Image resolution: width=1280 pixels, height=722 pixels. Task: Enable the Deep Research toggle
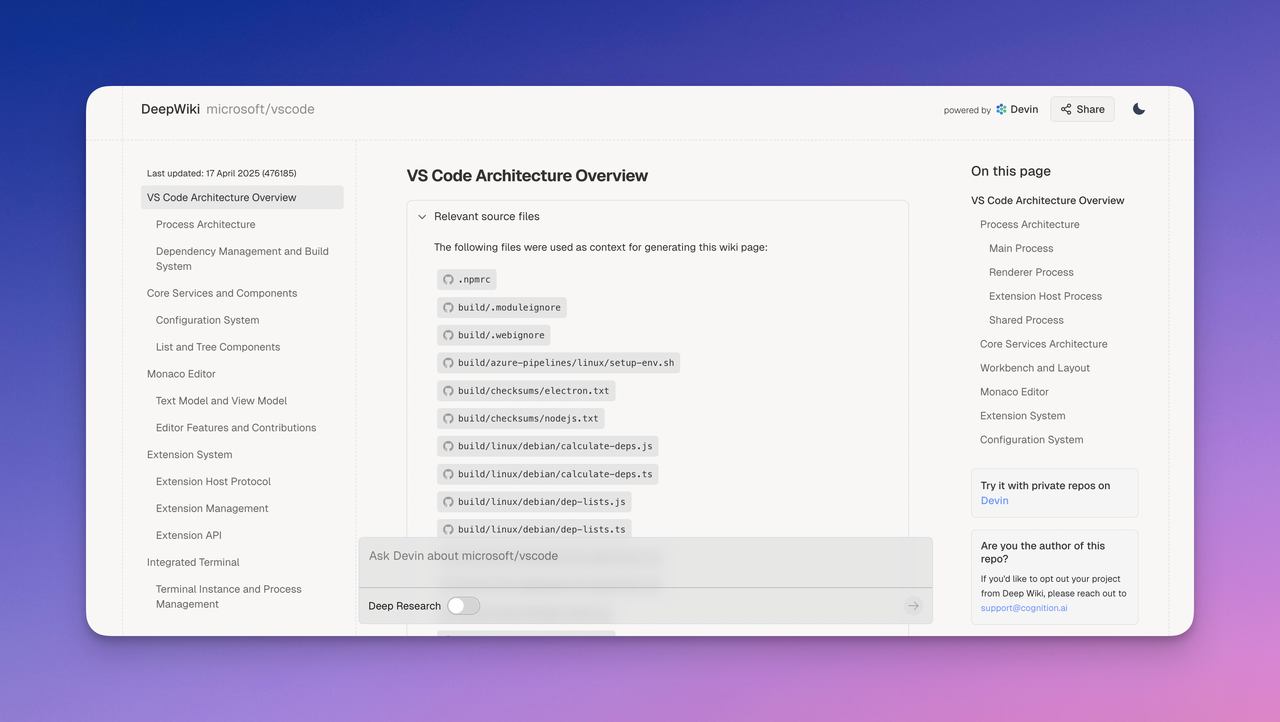[x=463, y=606]
